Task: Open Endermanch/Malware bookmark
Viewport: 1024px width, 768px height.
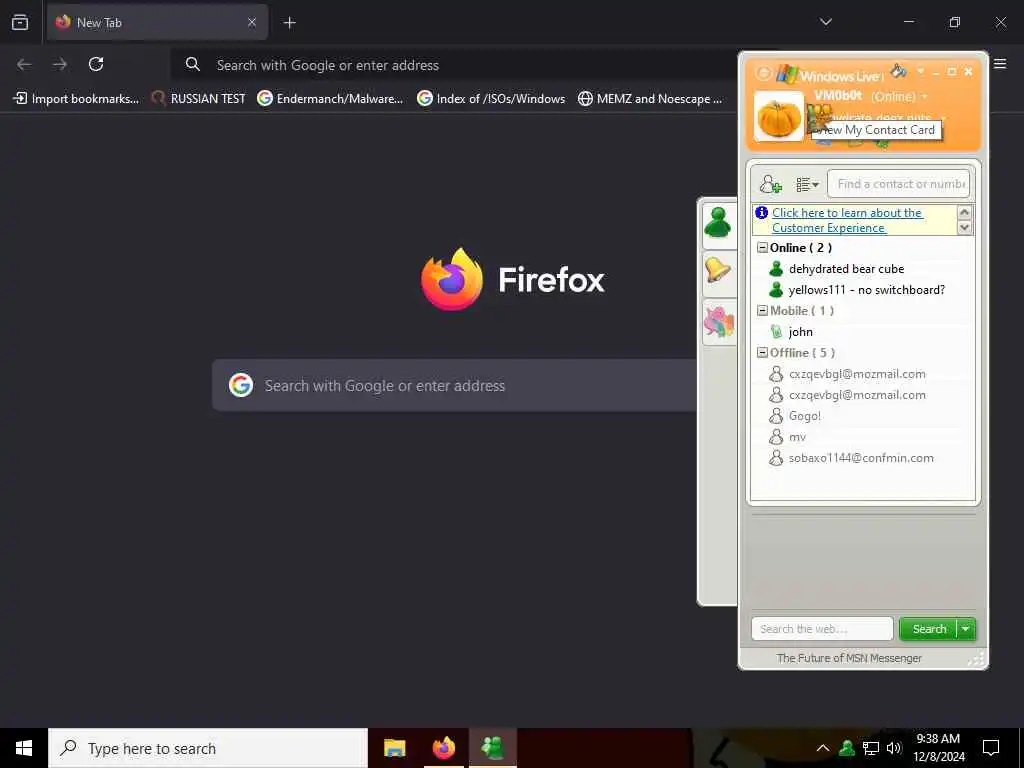Action: 330,99
